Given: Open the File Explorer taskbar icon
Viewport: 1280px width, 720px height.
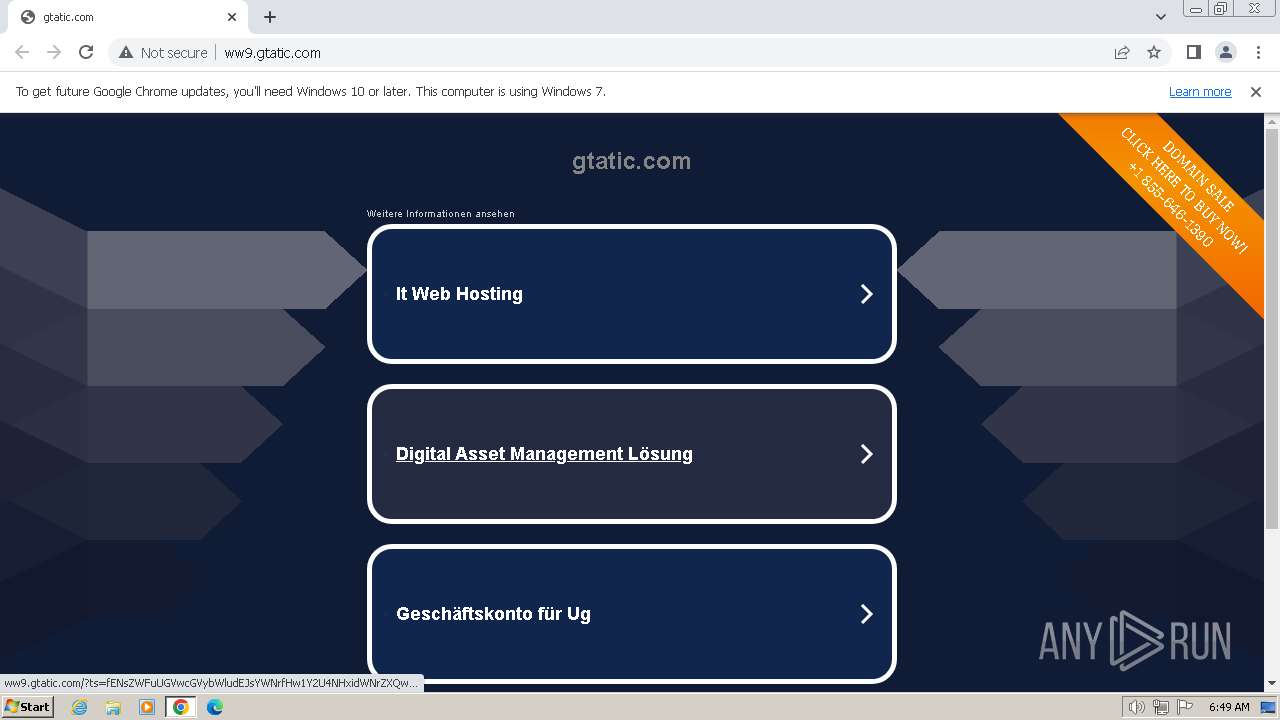Looking at the screenshot, I should pos(113,707).
